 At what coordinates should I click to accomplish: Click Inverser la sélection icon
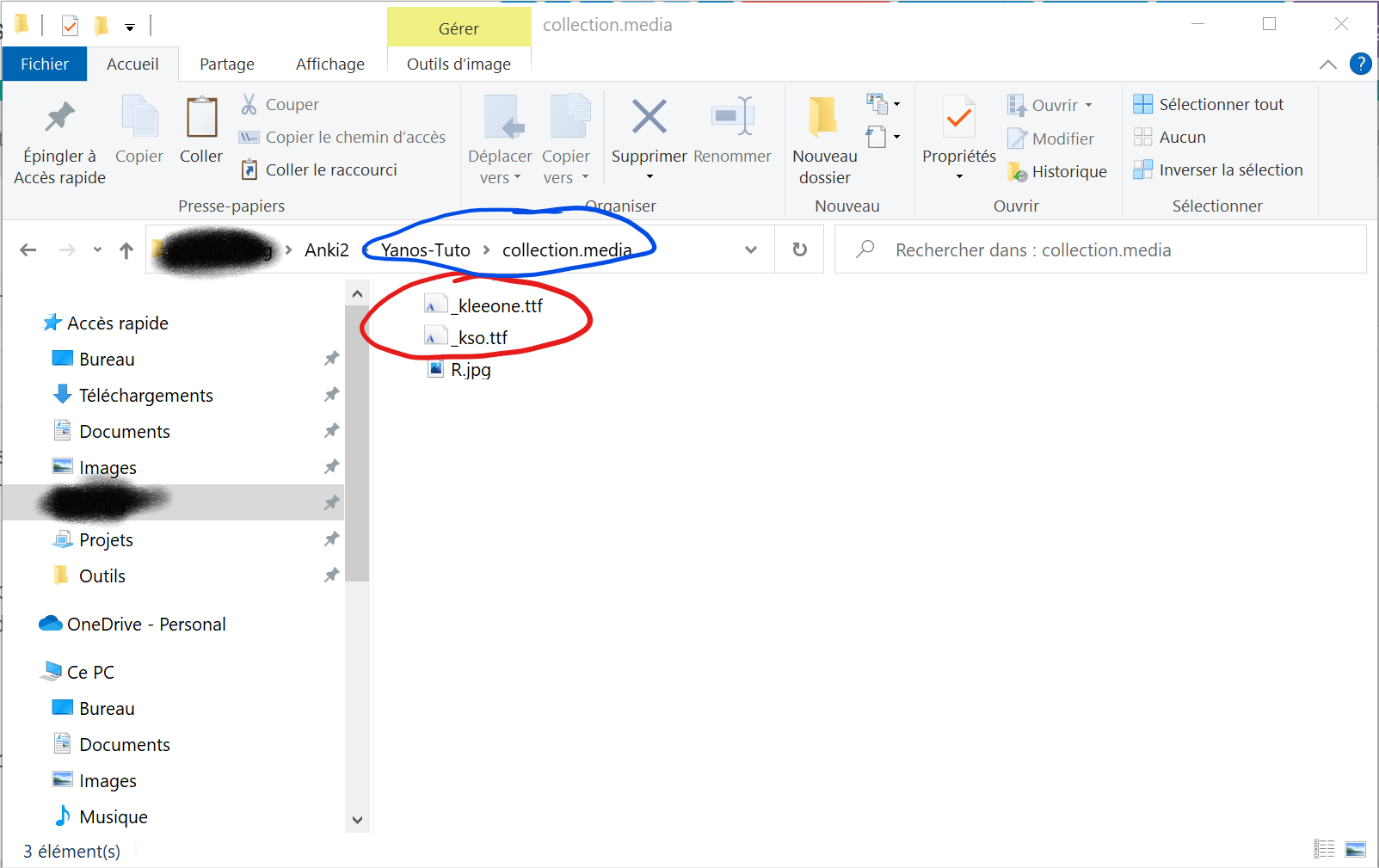click(x=1144, y=169)
